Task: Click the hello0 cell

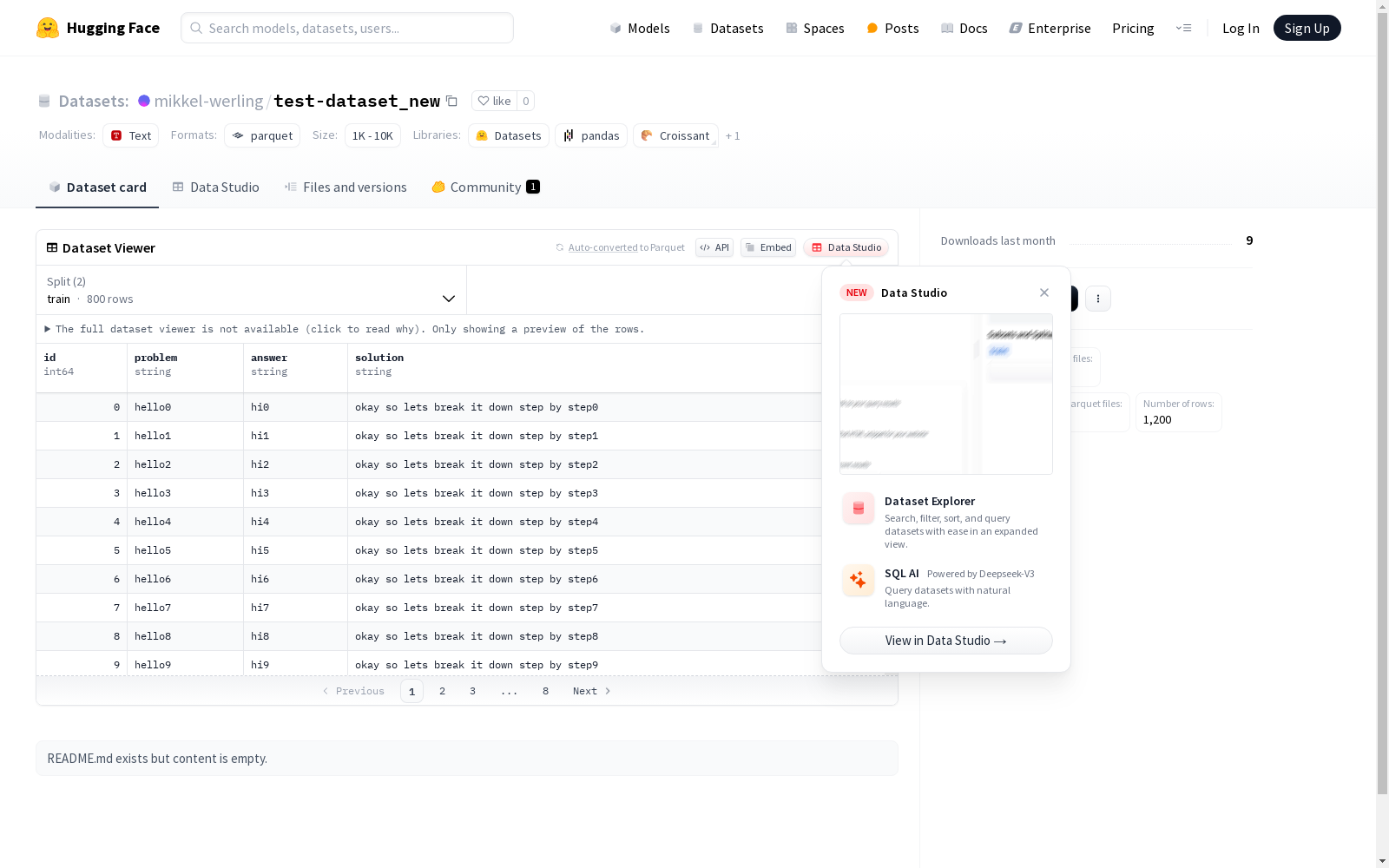Action: tap(185, 407)
